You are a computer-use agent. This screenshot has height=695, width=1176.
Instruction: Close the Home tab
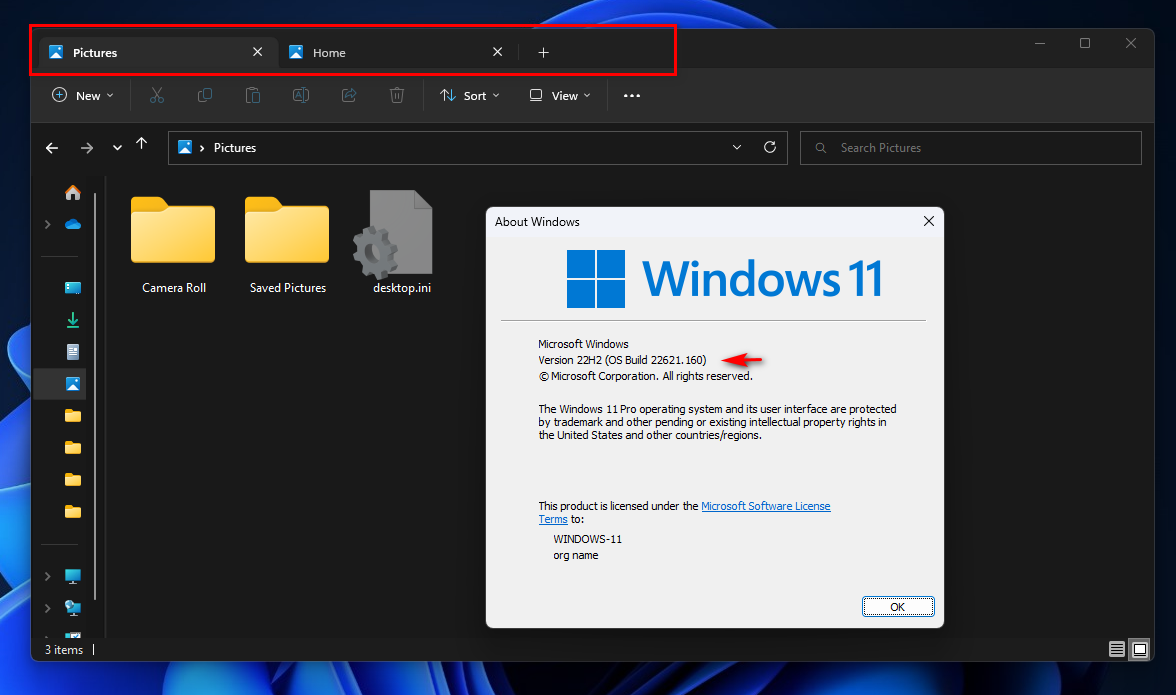[x=497, y=52]
